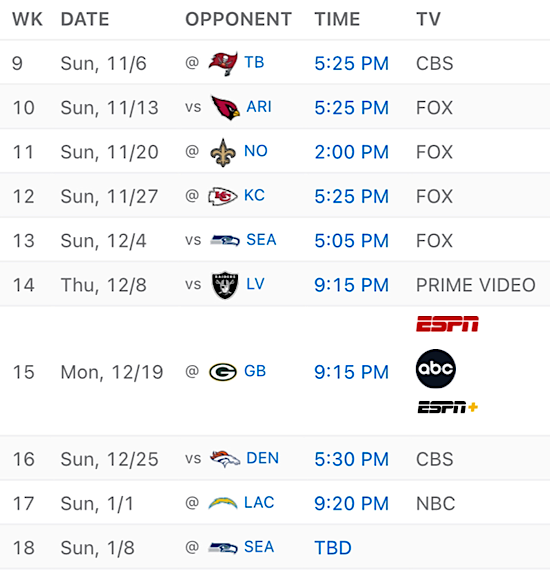Click the Tampa Bay Buccaneers logo
550x571 pixels.
click(x=223, y=63)
